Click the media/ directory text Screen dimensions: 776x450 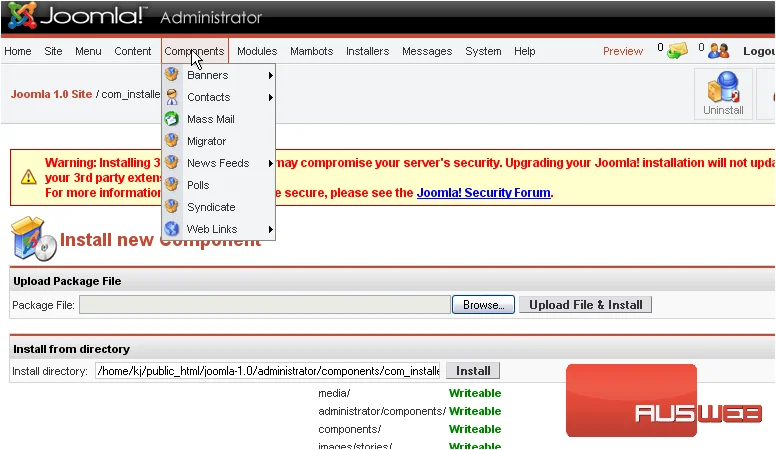(x=334, y=393)
